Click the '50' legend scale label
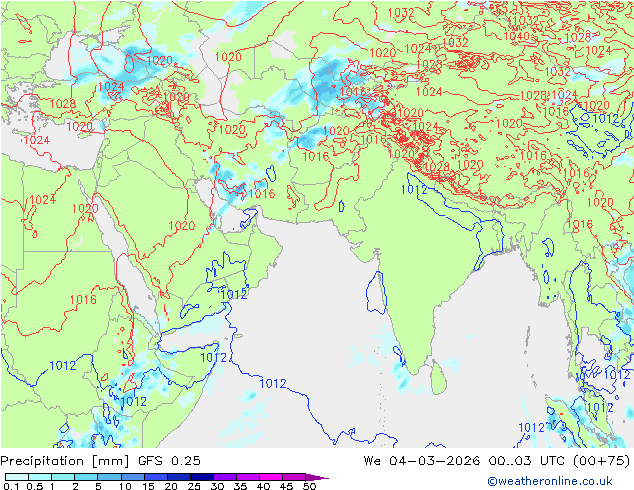 pyautogui.click(x=309, y=486)
